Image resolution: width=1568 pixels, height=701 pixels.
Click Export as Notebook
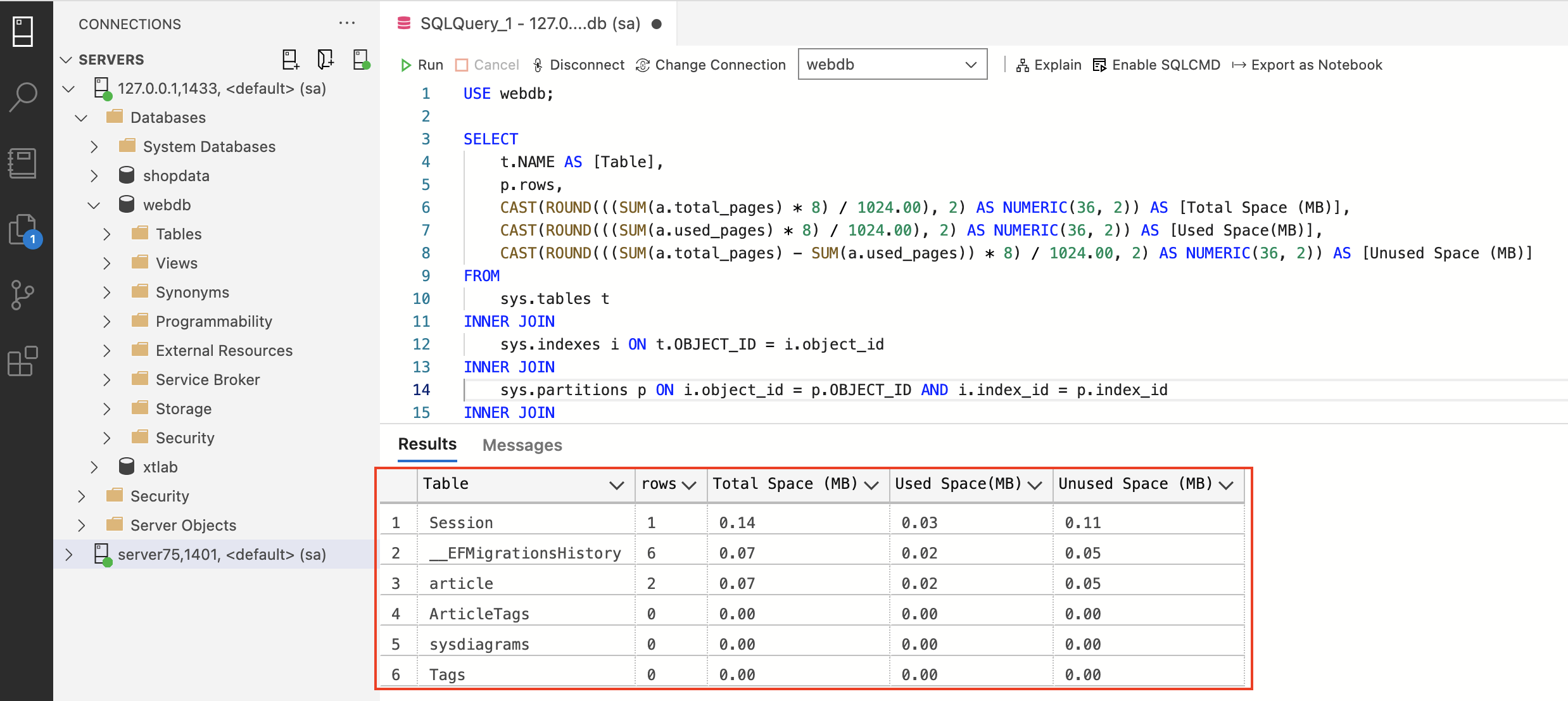tap(1307, 65)
